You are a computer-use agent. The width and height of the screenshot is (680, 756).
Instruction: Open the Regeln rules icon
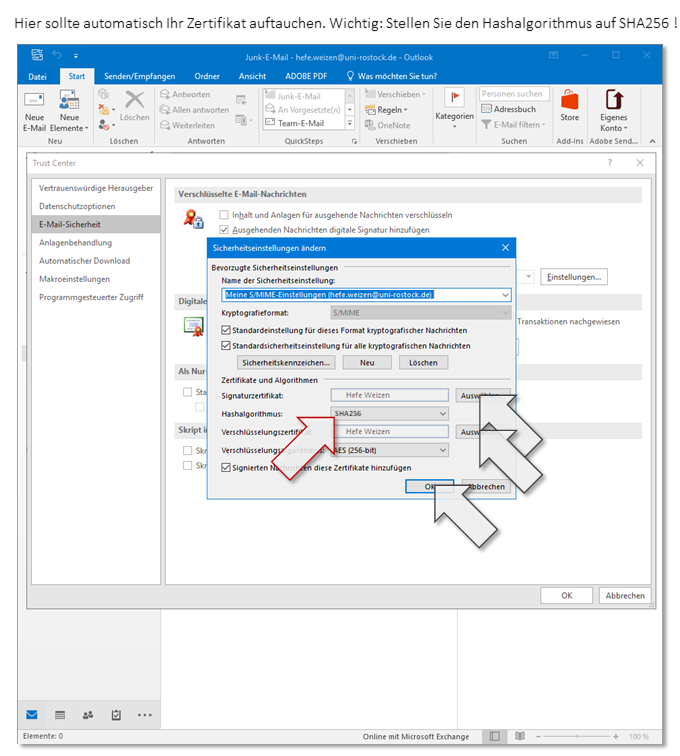[370, 110]
